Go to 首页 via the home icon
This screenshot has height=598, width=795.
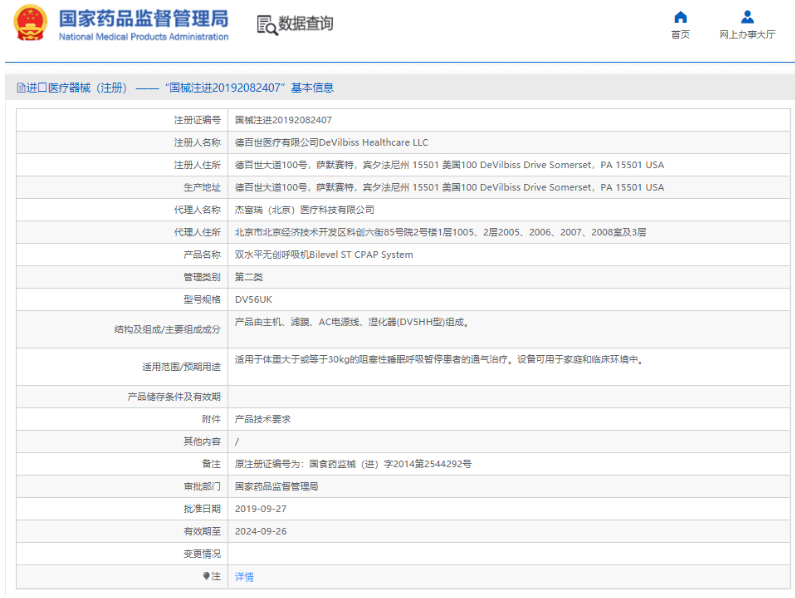[x=680, y=17]
